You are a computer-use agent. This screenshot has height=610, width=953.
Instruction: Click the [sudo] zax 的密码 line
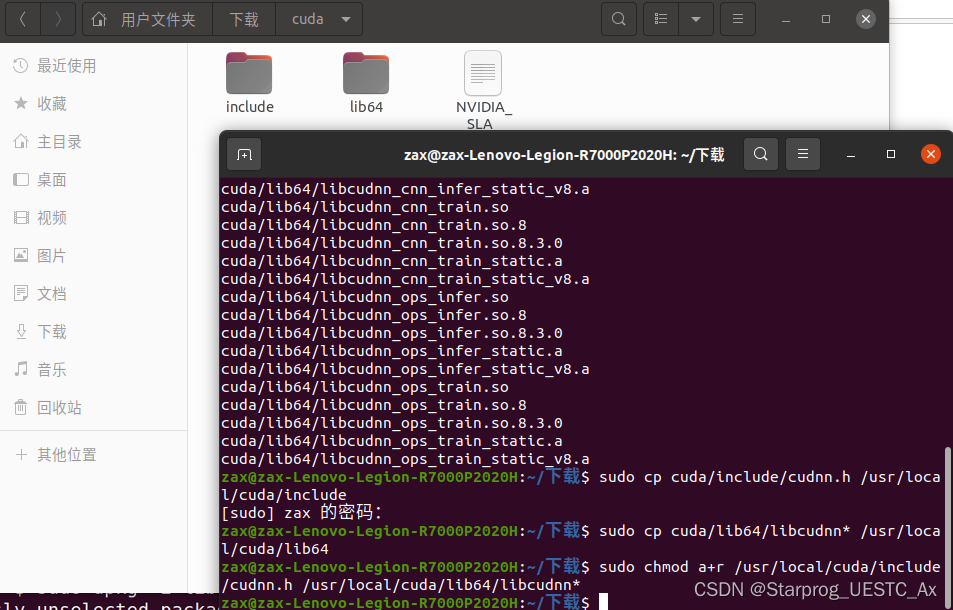pyautogui.click(x=301, y=513)
